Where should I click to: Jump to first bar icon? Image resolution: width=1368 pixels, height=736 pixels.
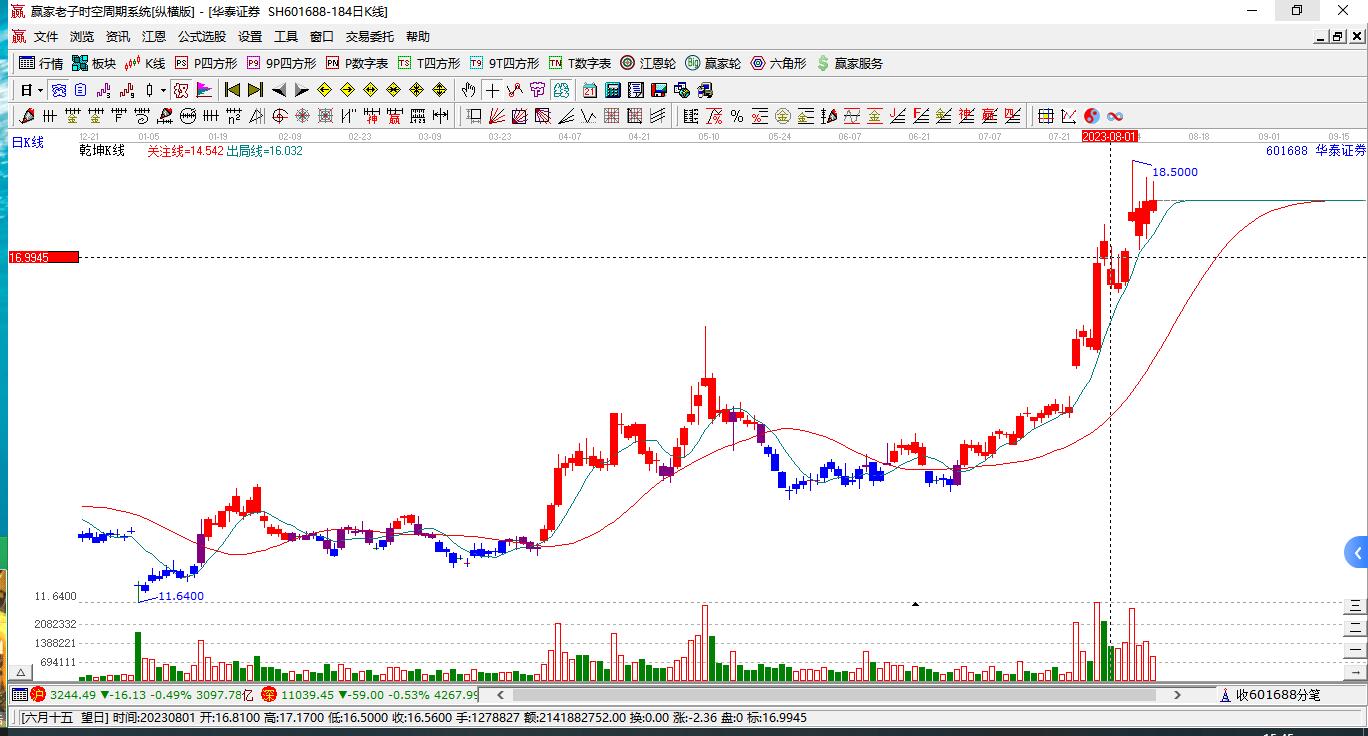point(232,90)
